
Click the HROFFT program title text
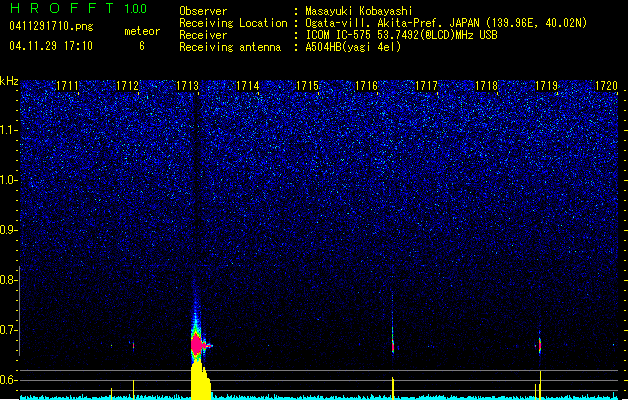pos(62,8)
